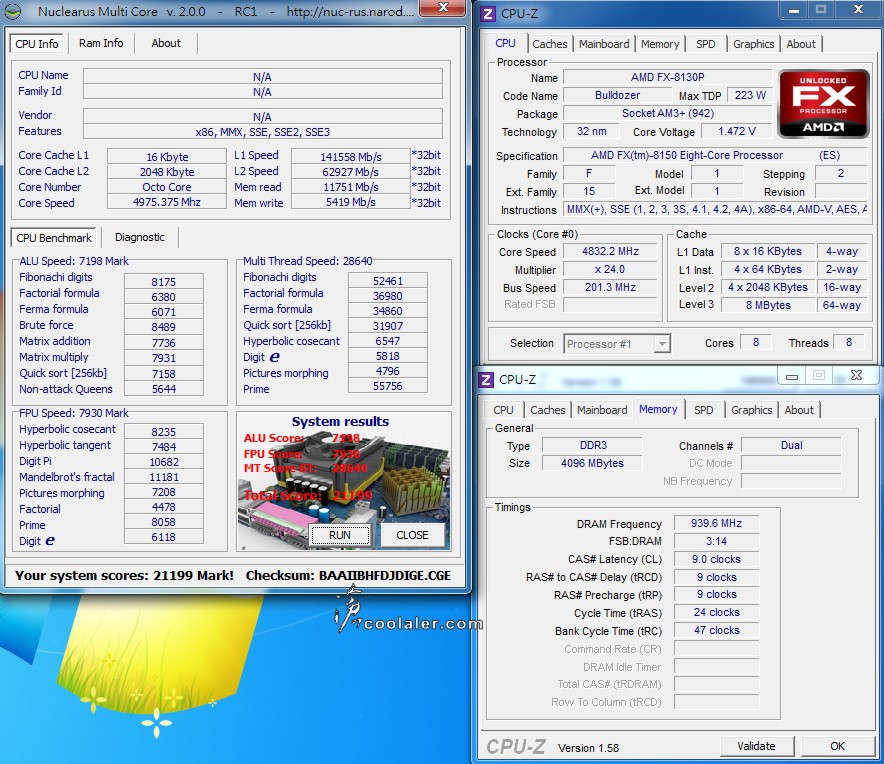This screenshot has height=764, width=884.
Task: Click the AMD FX-8130P name field
Action: [668, 77]
